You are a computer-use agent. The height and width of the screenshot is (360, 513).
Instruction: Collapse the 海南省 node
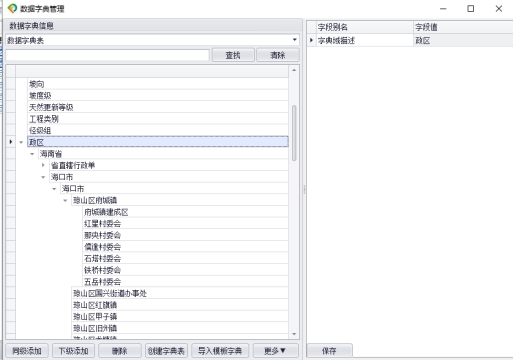(x=32, y=154)
